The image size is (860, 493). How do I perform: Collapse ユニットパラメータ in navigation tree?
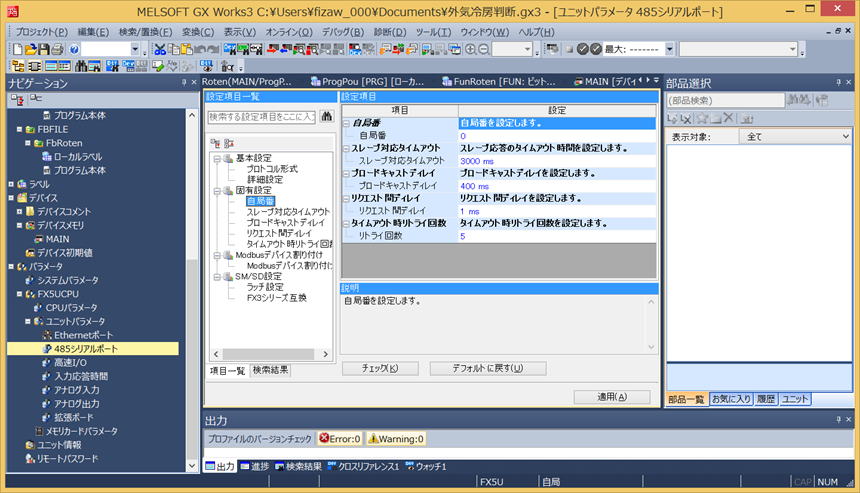click(27, 321)
